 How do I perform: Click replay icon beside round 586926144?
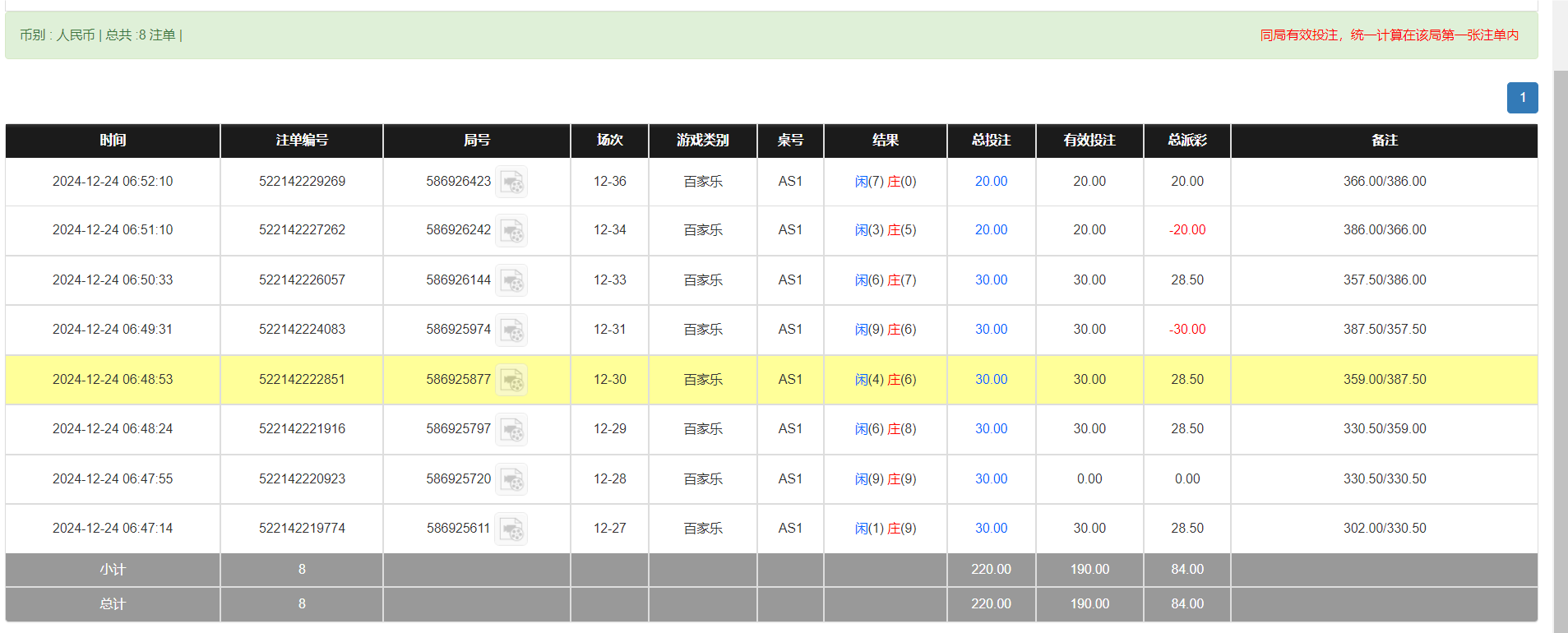pyautogui.click(x=511, y=280)
